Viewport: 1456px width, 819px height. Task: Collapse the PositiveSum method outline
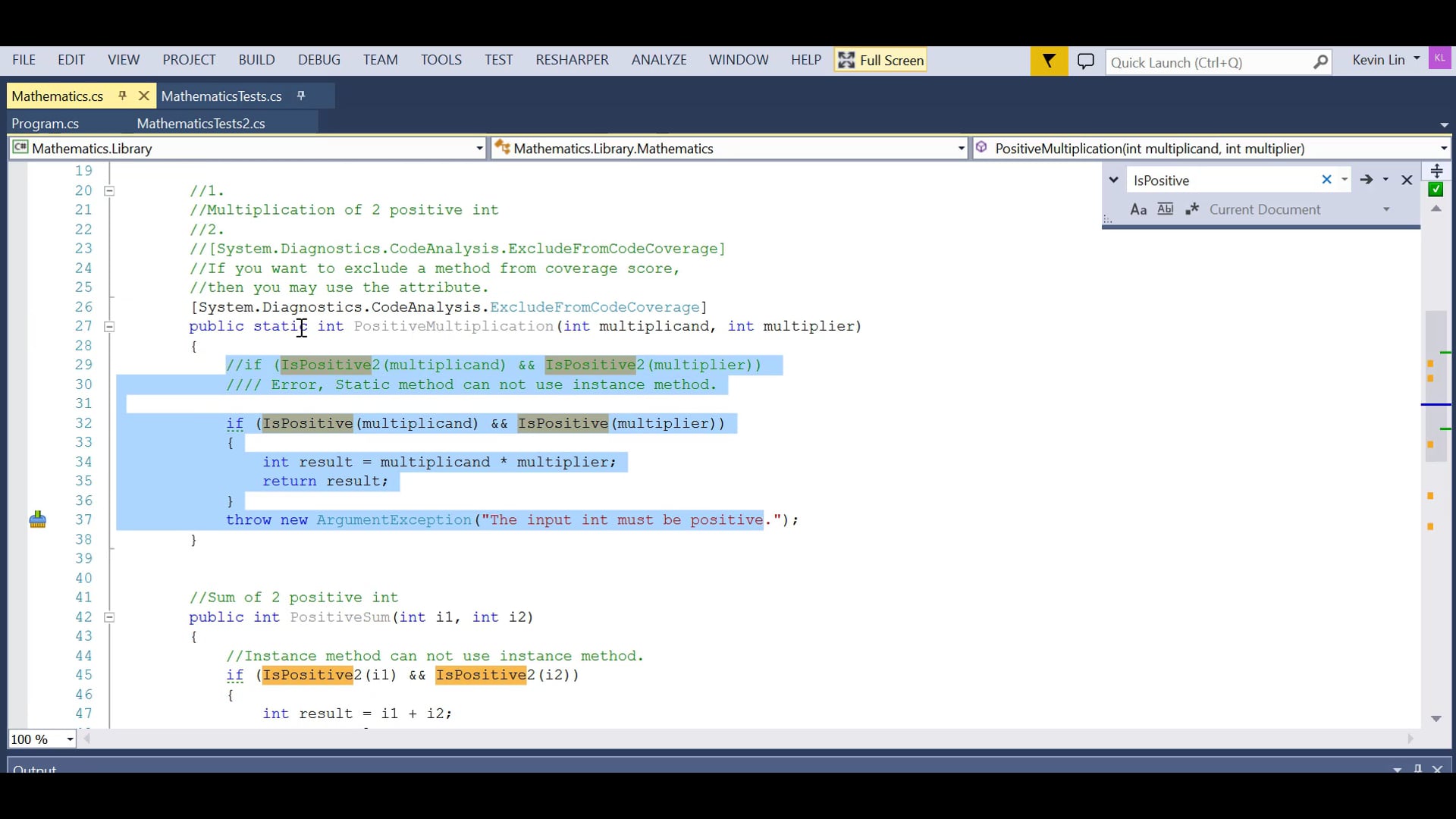pos(109,617)
